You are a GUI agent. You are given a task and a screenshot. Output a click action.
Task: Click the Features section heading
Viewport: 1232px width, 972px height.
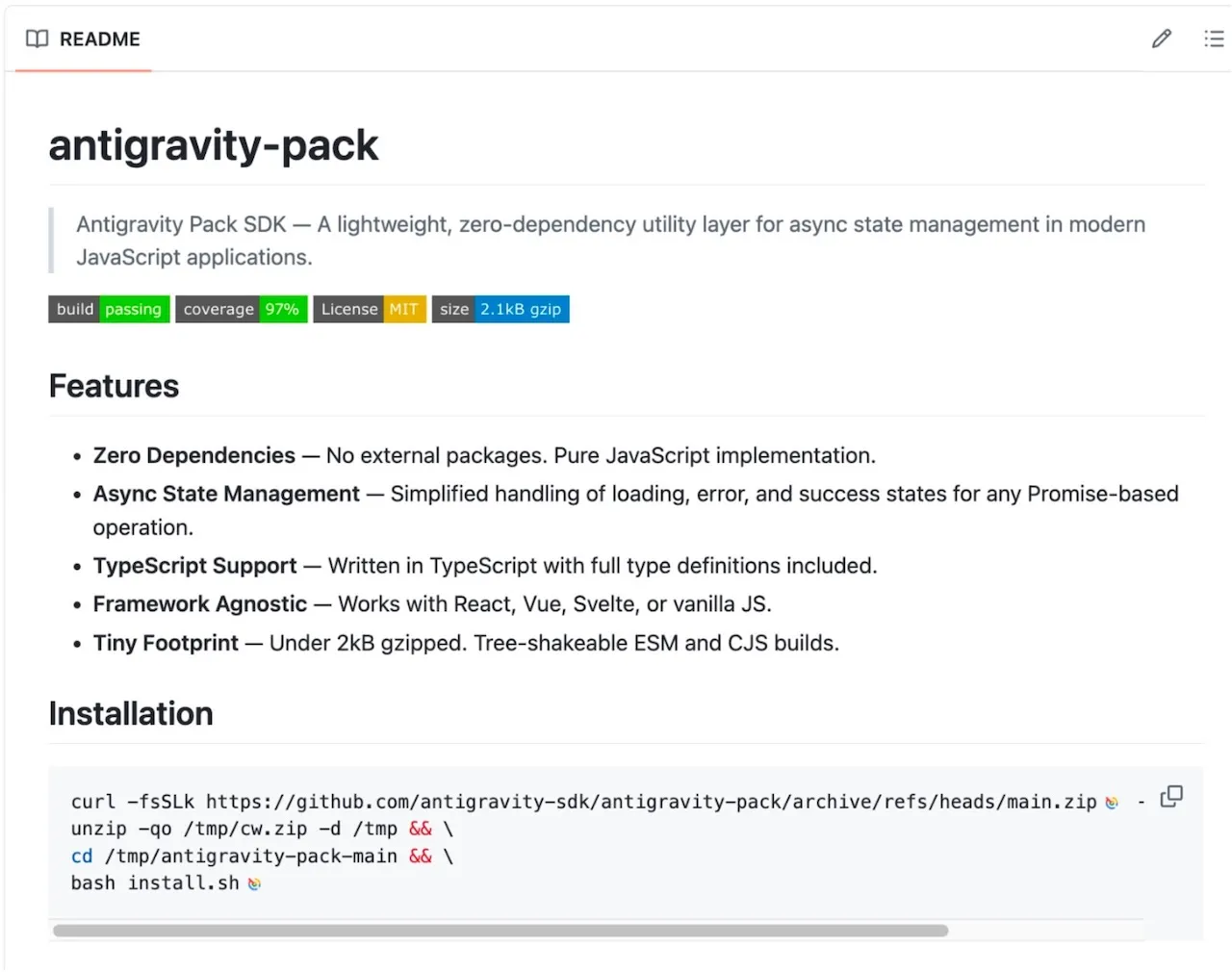coord(114,386)
